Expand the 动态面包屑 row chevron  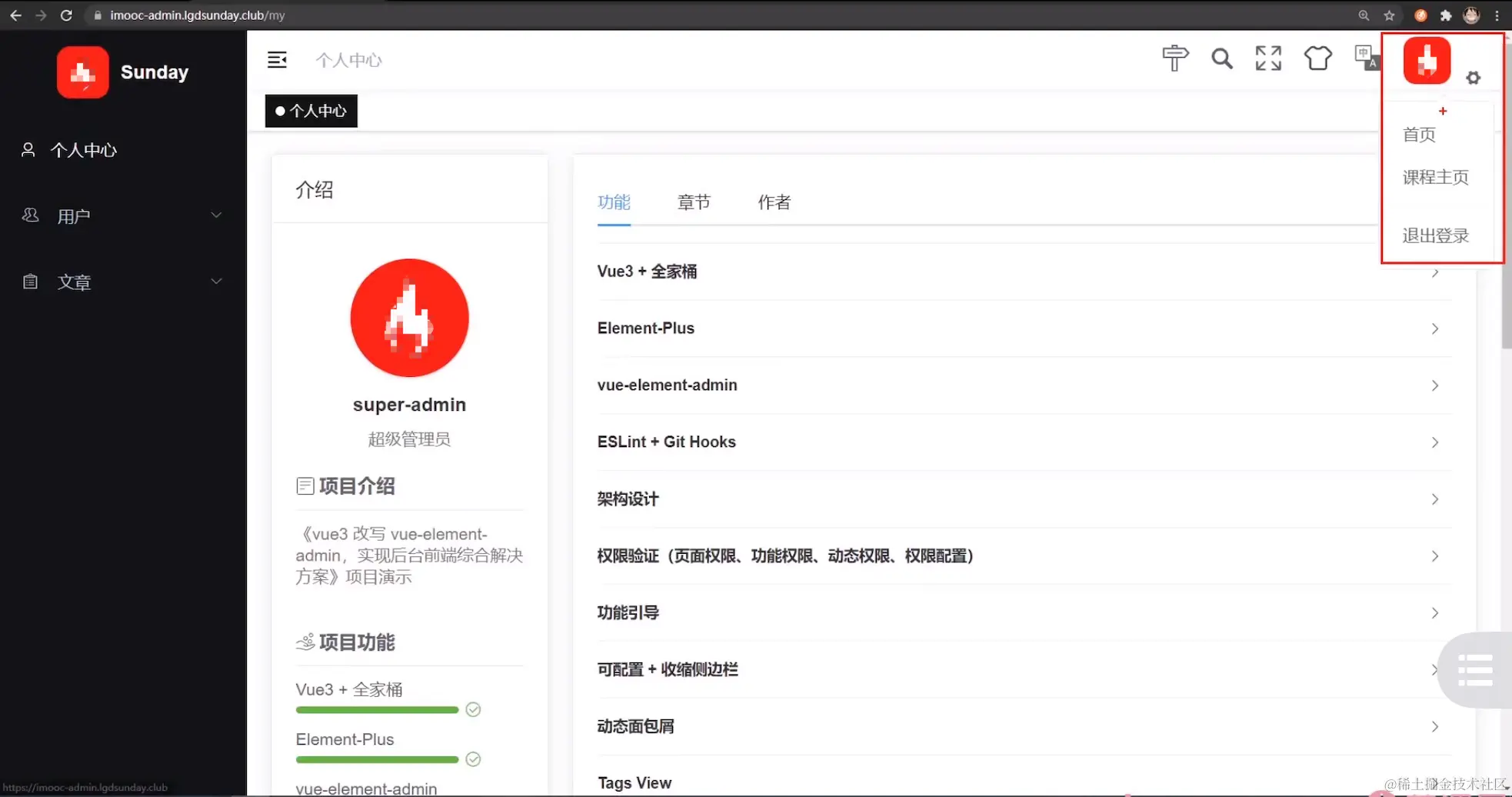pos(1435,727)
